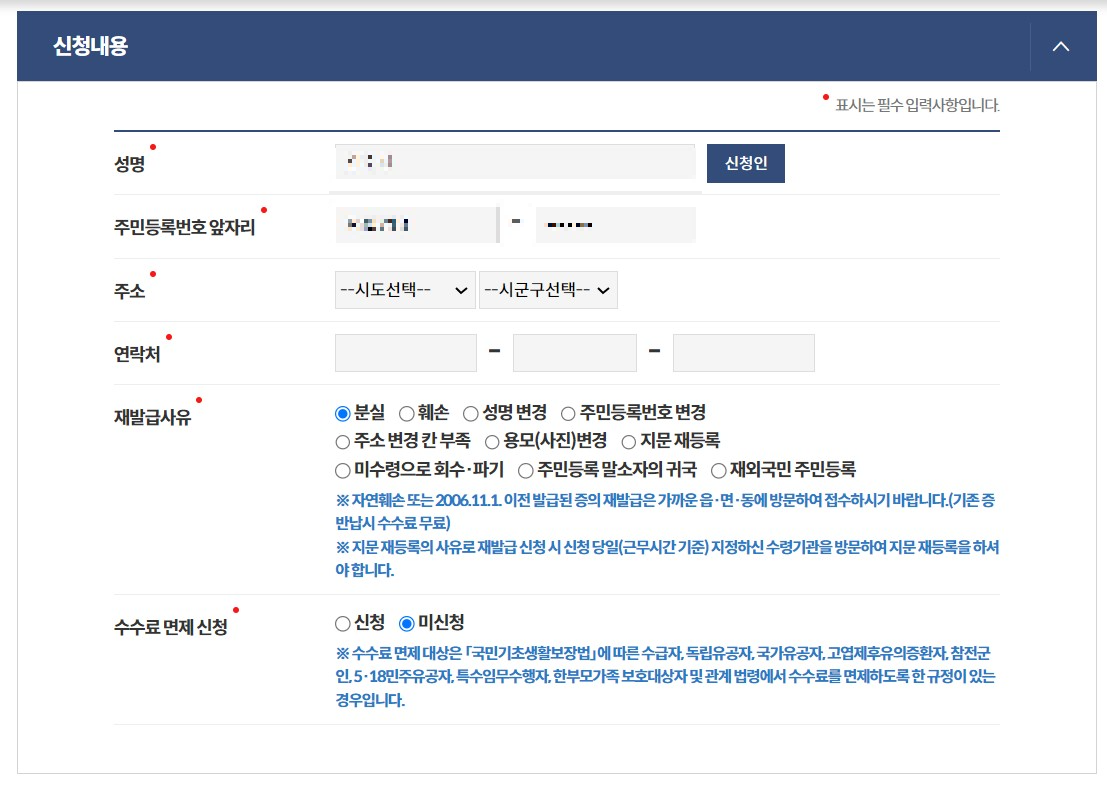This screenshot has height=787, width=1107.
Task: Click the 수수료 면제 신청 label
Action: coord(171,627)
